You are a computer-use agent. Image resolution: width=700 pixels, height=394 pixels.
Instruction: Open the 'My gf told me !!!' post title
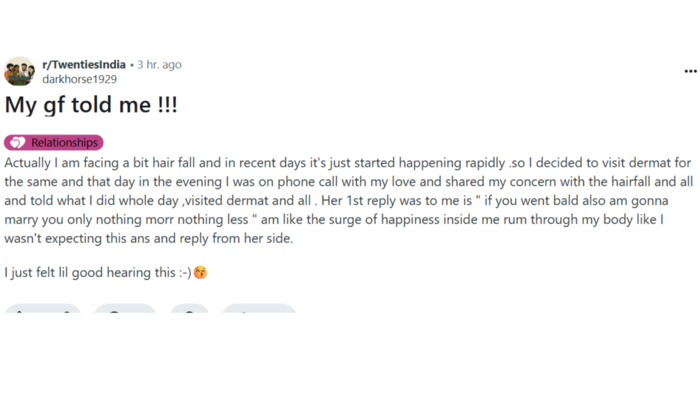pos(91,105)
